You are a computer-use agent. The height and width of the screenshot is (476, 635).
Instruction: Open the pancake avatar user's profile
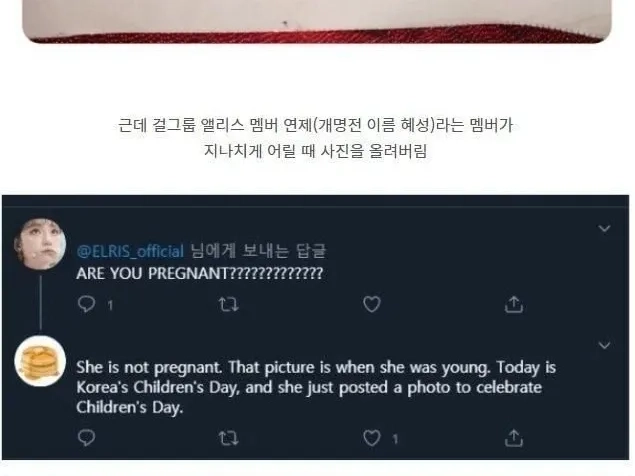point(40,361)
